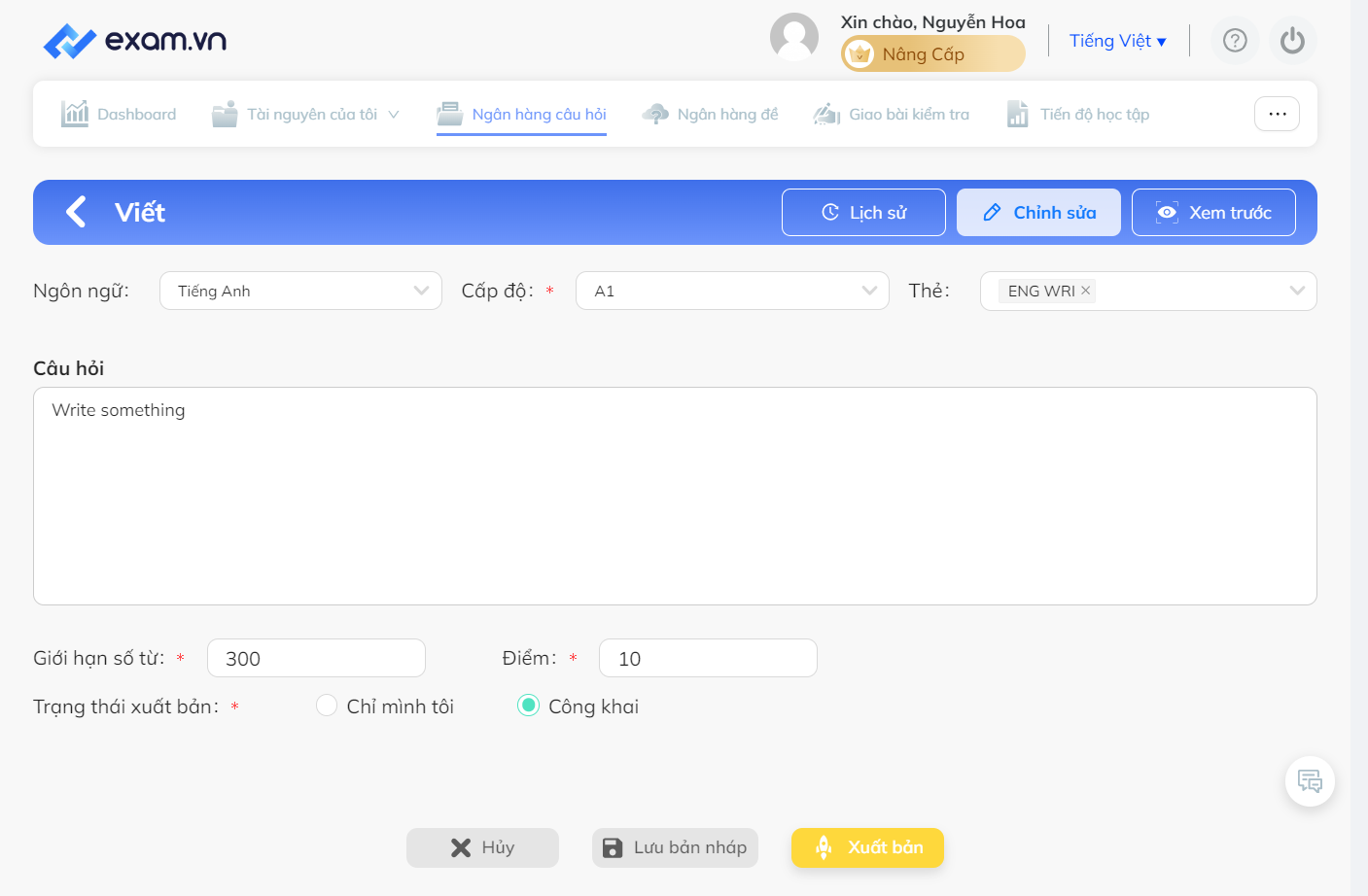Open the chat feedback bubble icon
This screenshot has height=896, width=1368.
coord(1310,781)
